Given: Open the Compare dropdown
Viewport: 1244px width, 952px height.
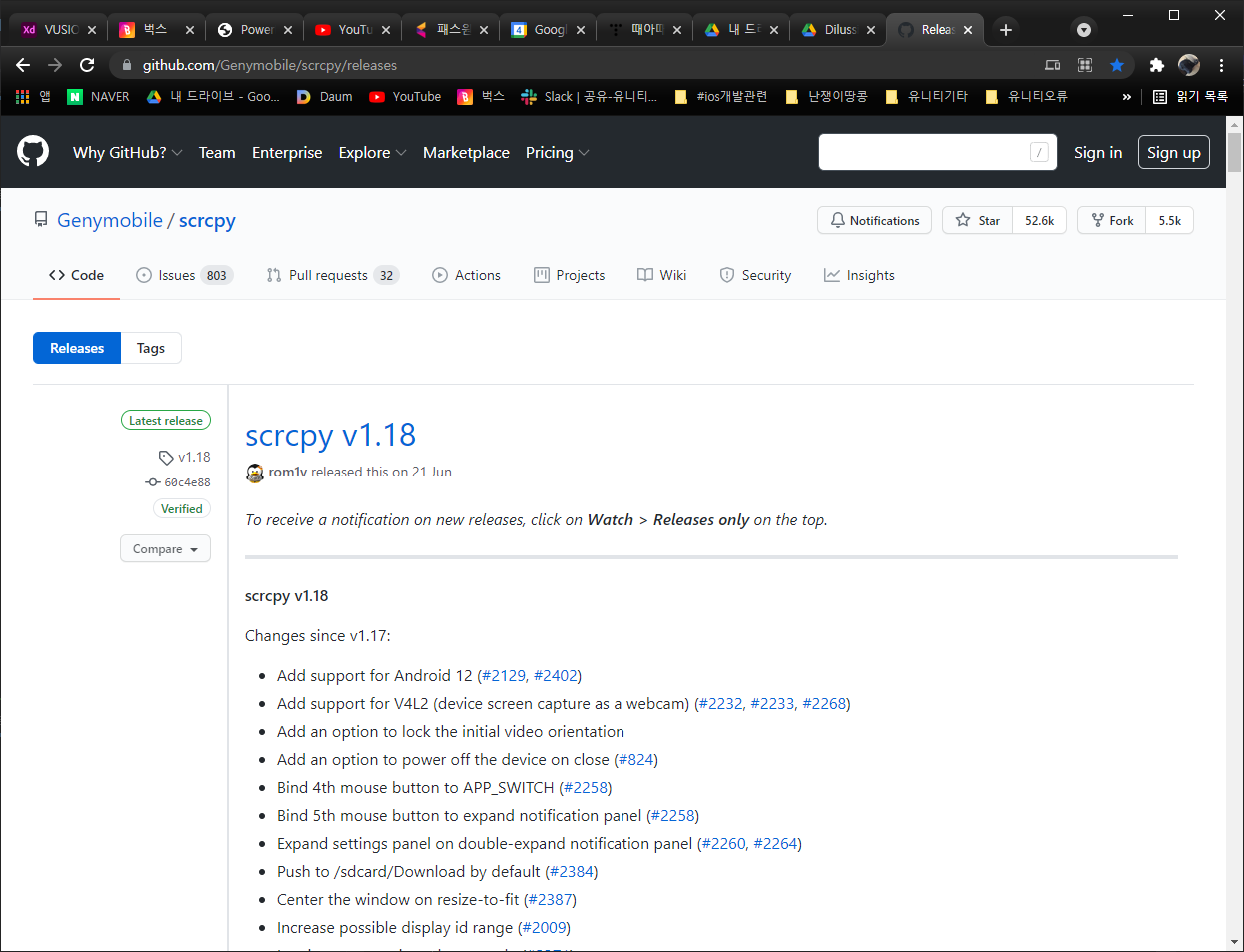Looking at the screenshot, I should click(165, 549).
